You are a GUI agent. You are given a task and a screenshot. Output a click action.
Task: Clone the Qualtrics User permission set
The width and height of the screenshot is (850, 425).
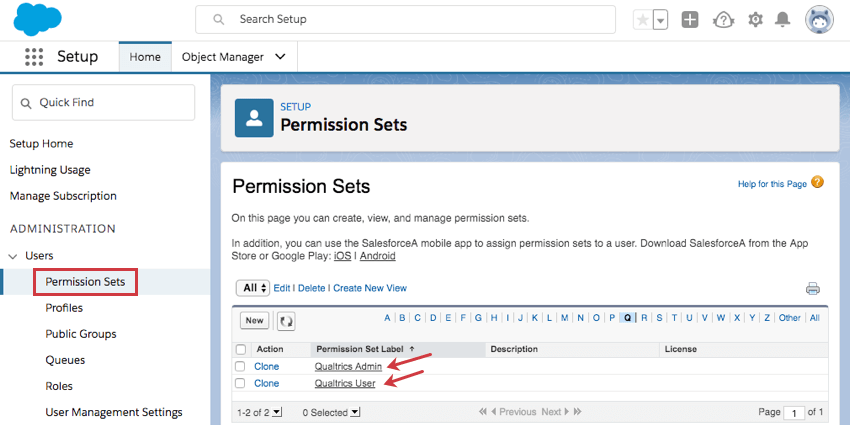point(267,383)
